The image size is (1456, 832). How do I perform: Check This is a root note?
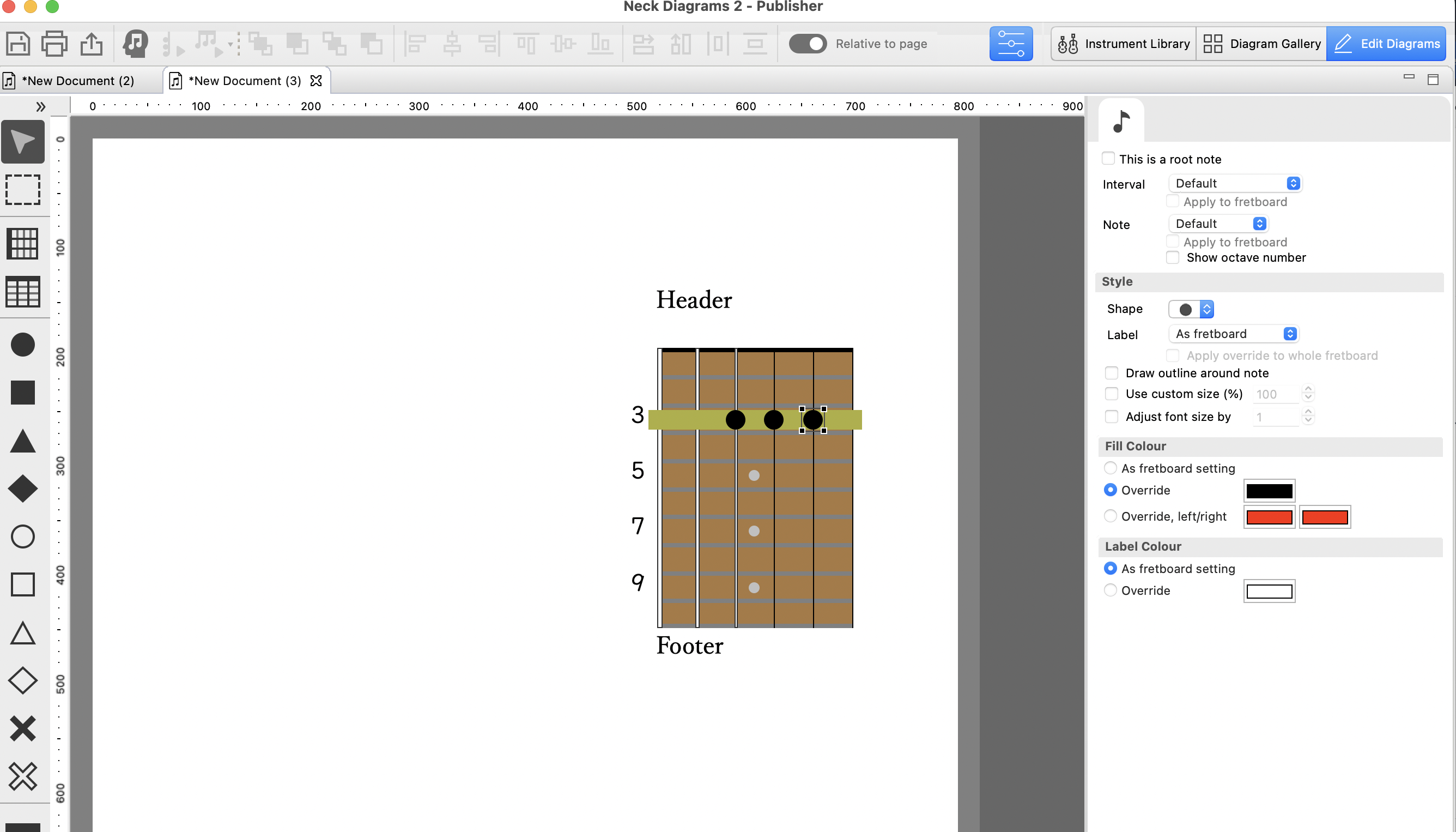point(1108,159)
